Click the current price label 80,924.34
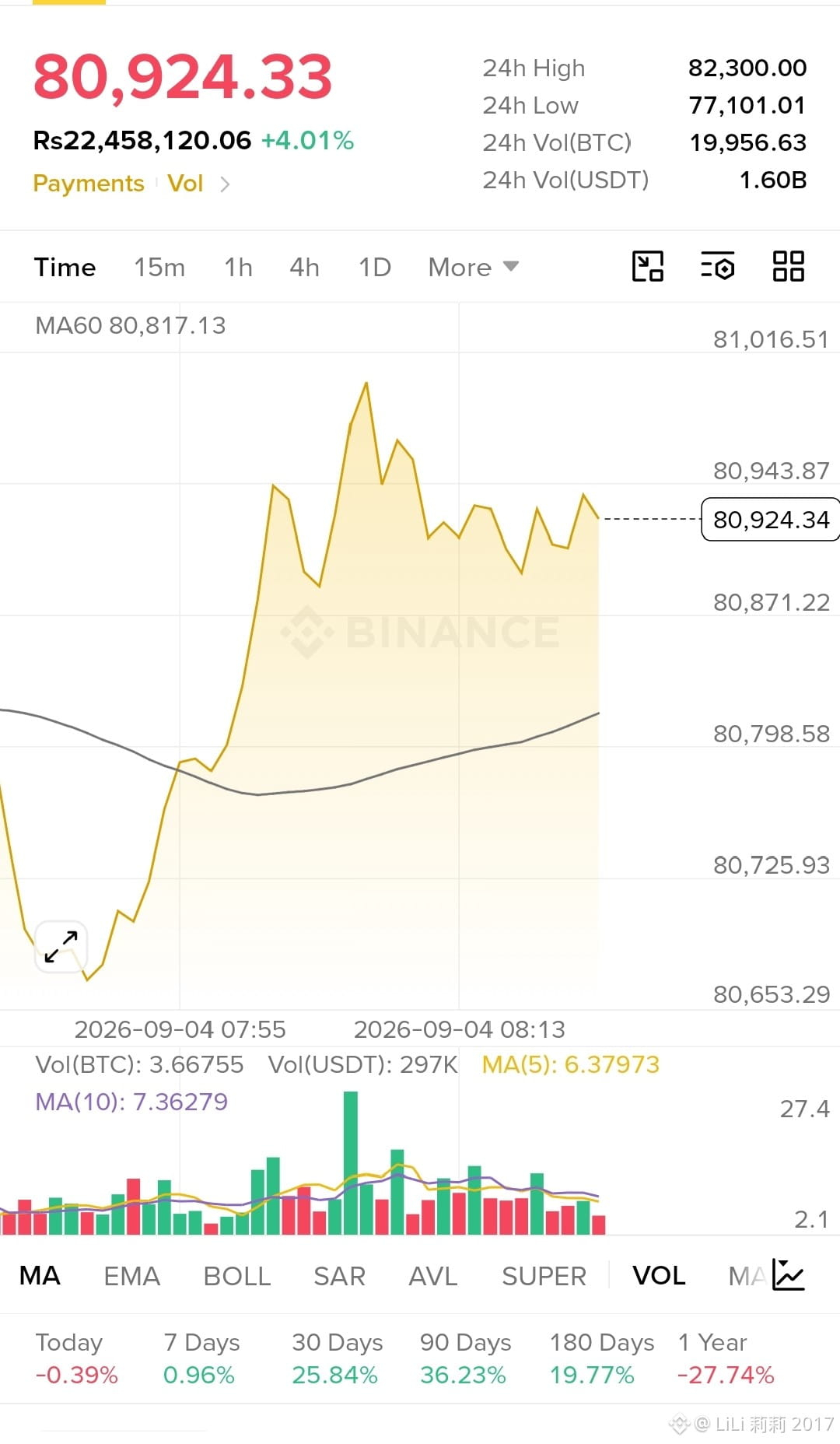 coord(770,519)
